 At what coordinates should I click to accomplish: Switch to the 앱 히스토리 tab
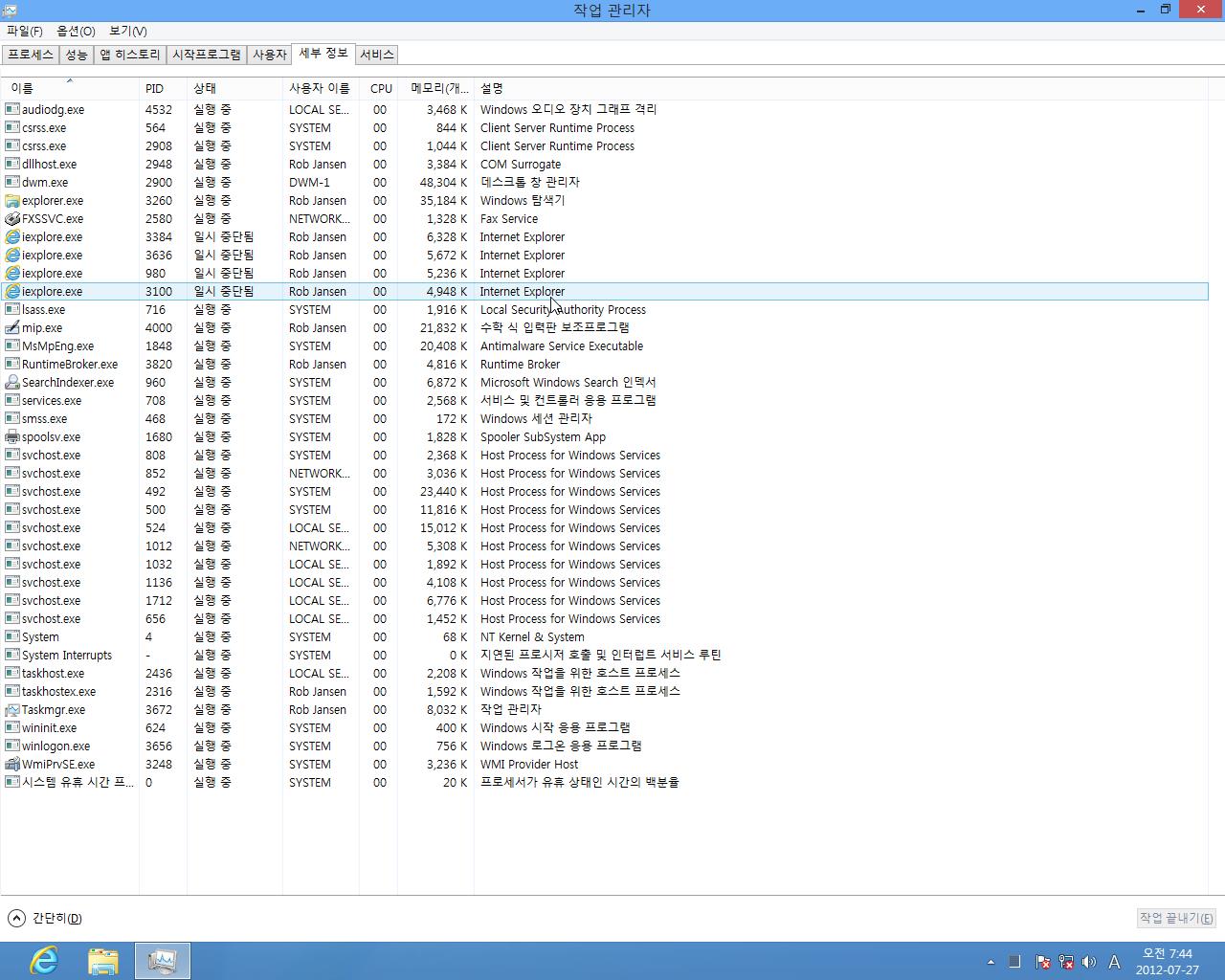pyautogui.click(x=130, y=55)
